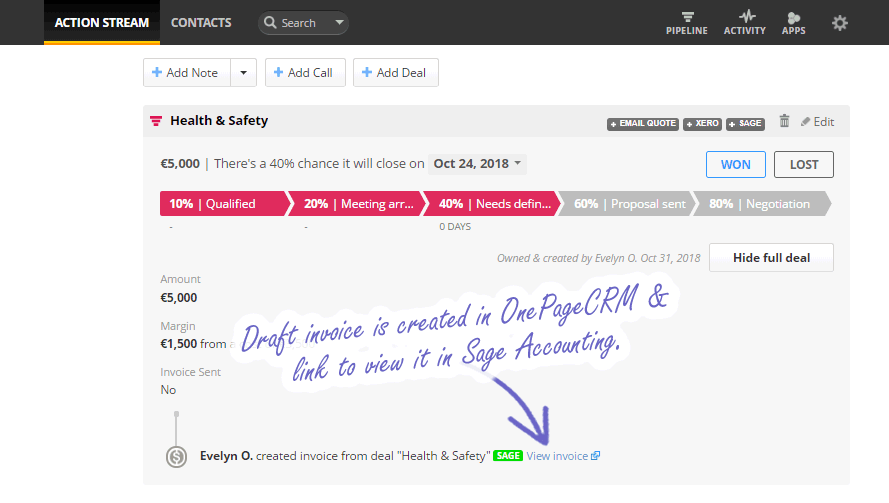This screenshot has height=503, width=889.
Task: Send deal to Sage button
Action: click(x=746, y=124)
